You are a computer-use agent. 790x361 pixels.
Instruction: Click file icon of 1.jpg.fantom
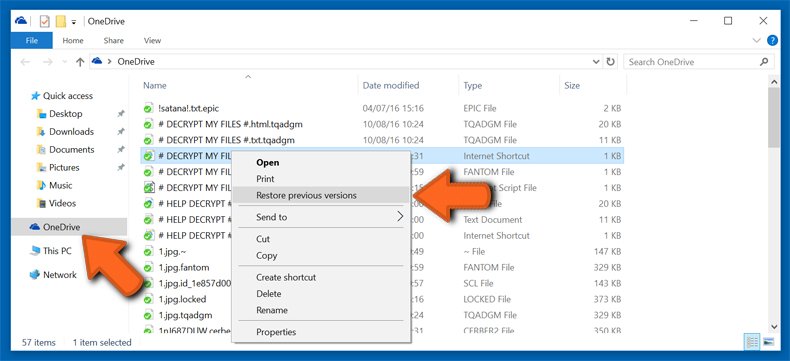tap(148, 267)
